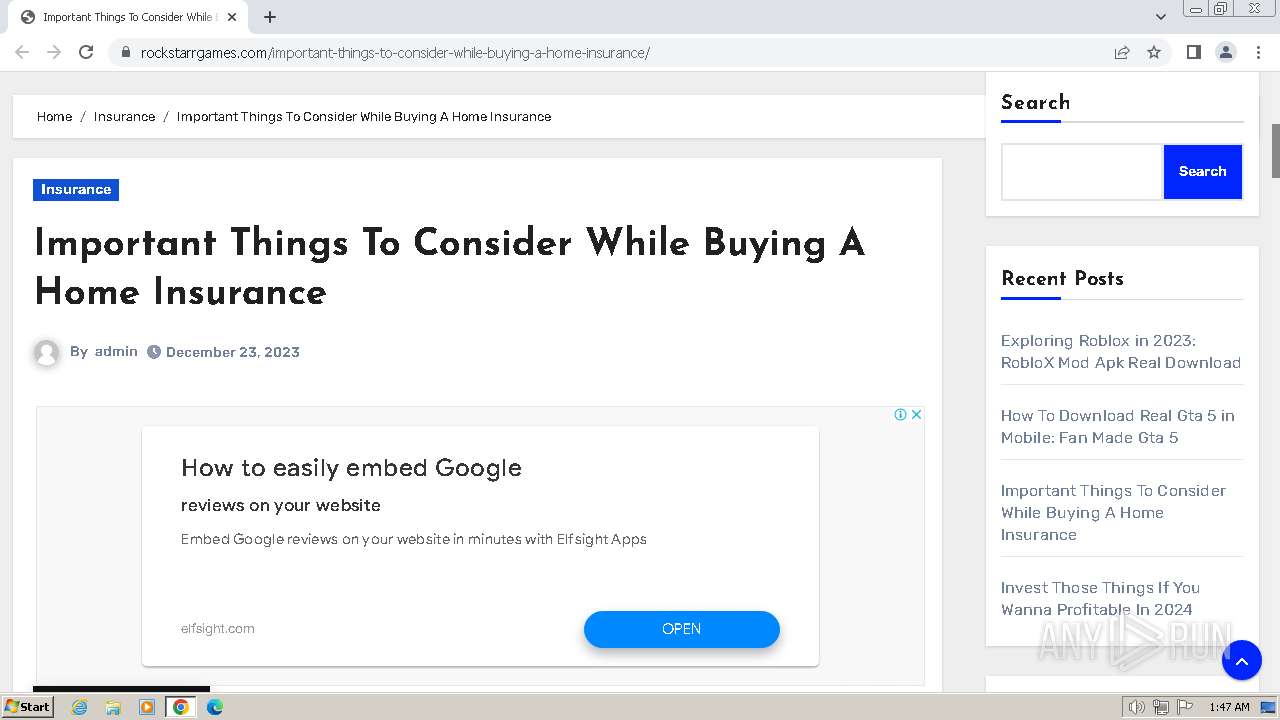
Task: Open the browser side panel
Action: pyautogui.click(x=1193, y=52)
